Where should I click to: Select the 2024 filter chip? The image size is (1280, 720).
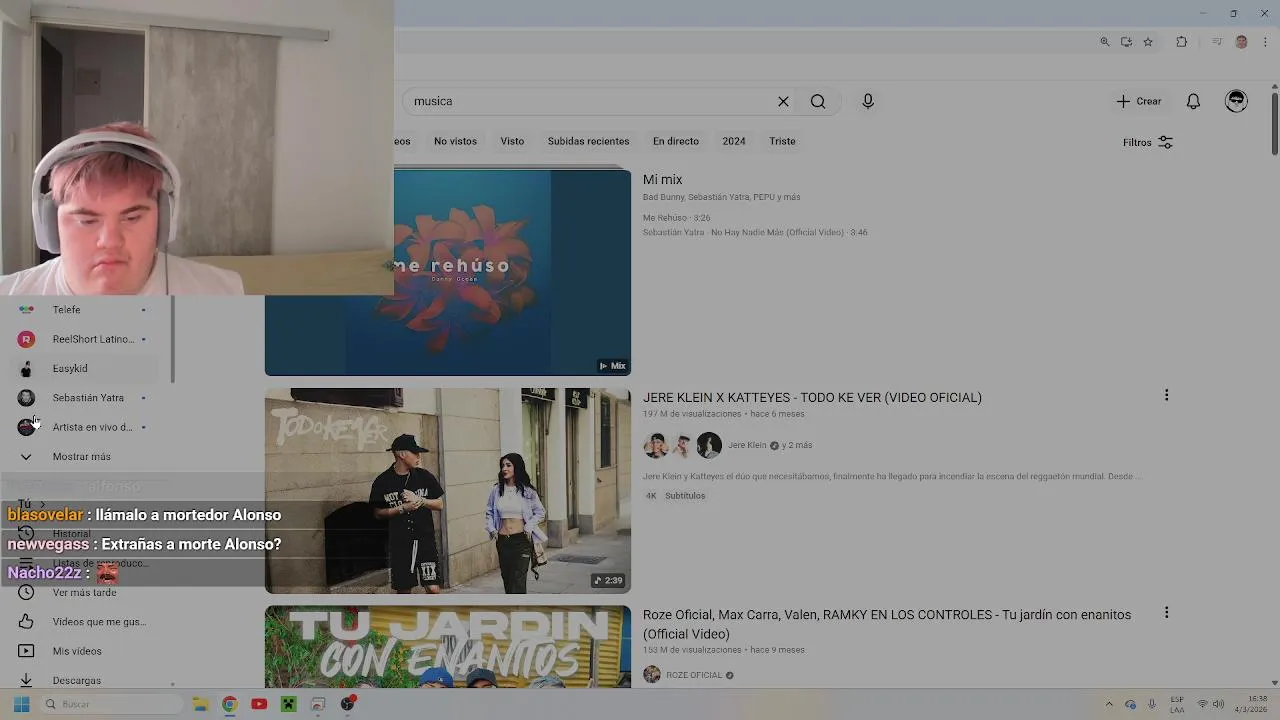click(x=734, y=141)
